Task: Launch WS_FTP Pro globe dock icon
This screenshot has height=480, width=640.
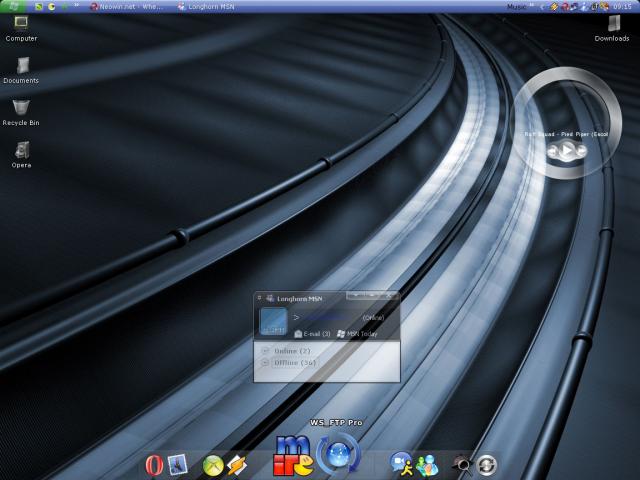Action: tap(338, 455)
